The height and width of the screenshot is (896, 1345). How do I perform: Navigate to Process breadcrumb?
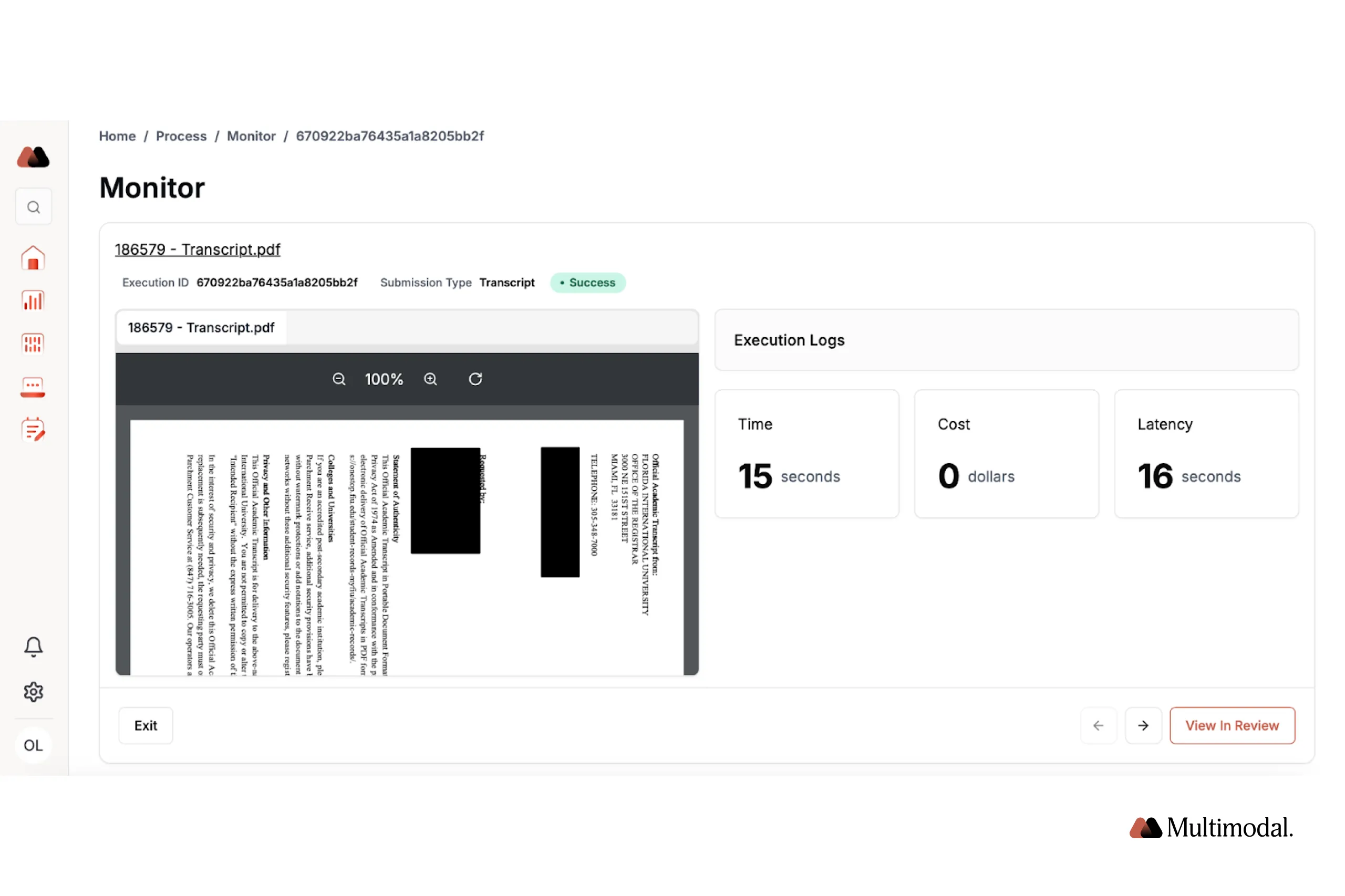tap(181, 136)
